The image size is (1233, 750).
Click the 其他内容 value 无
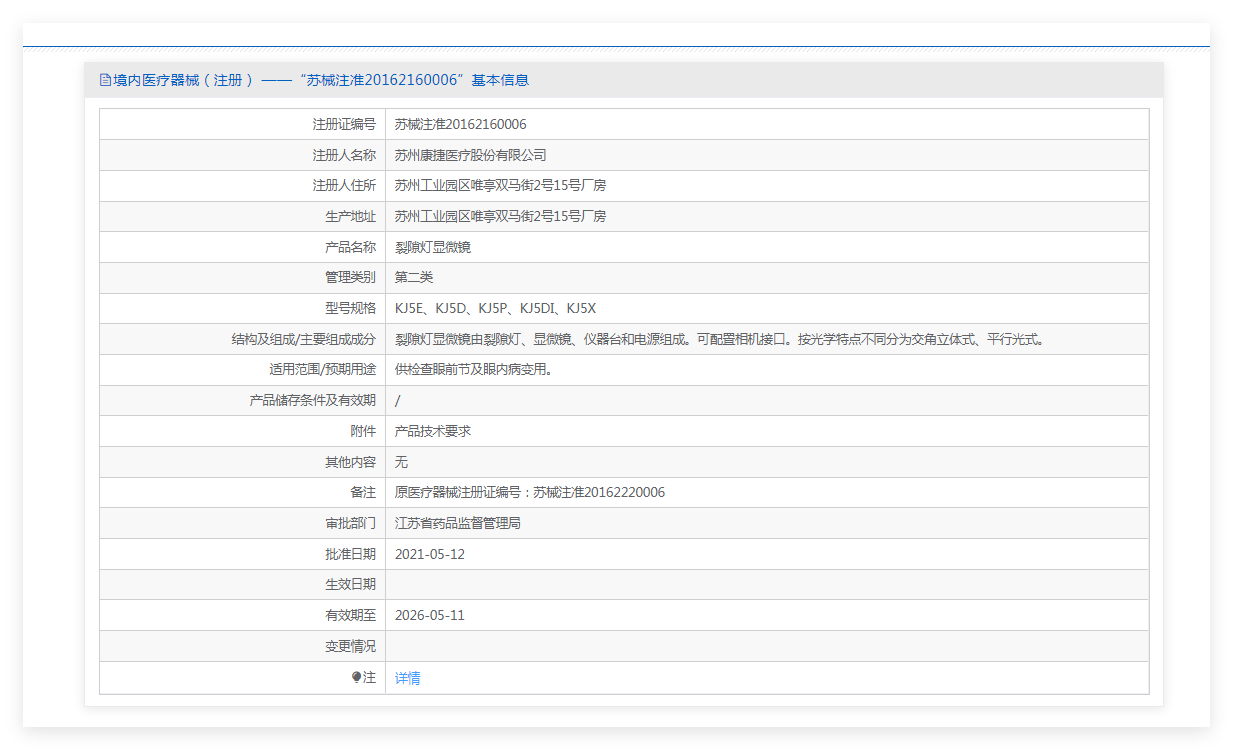click(x=402, y=462)
